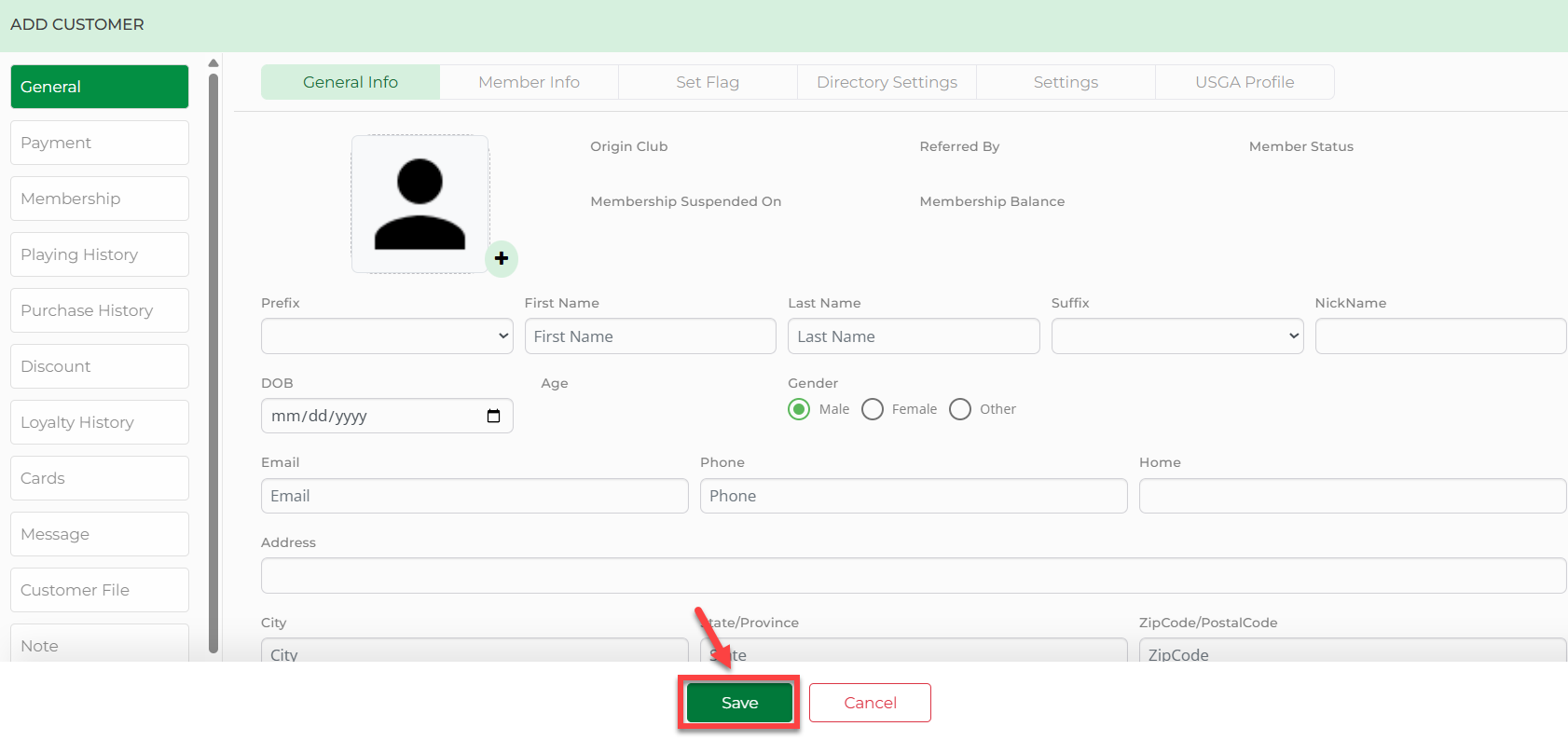Choose Other as gender
Screen dimensions: 1568x740
pos(960,409)
